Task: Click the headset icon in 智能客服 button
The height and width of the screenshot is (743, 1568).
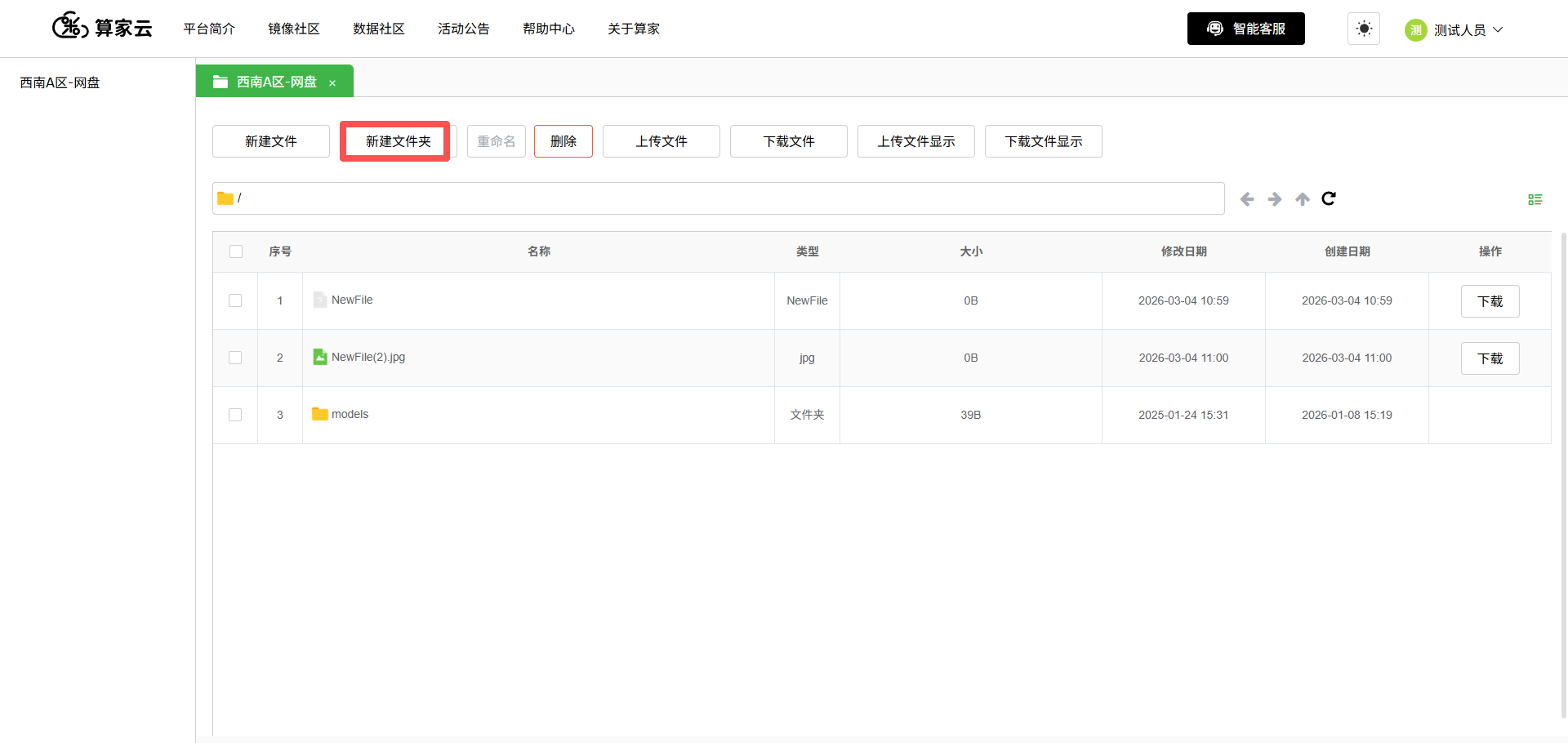Action: tap(1215, 29)
